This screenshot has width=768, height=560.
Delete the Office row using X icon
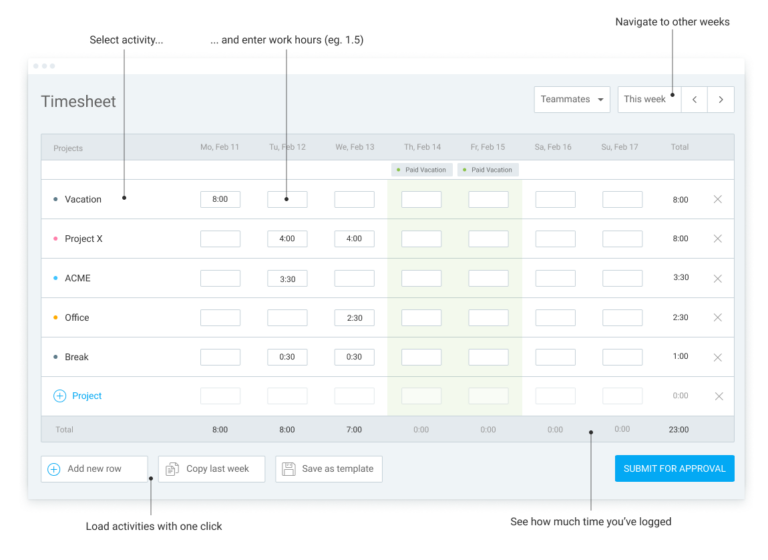718,317
